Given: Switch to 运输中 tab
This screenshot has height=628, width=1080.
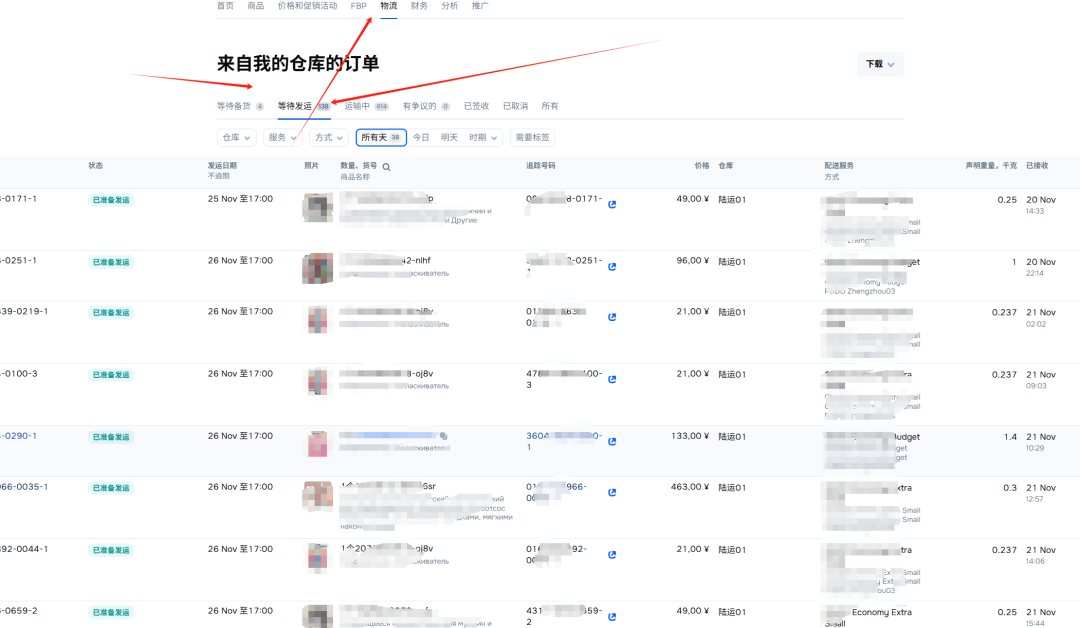Looking at the screenshot, I should [366, 106].
